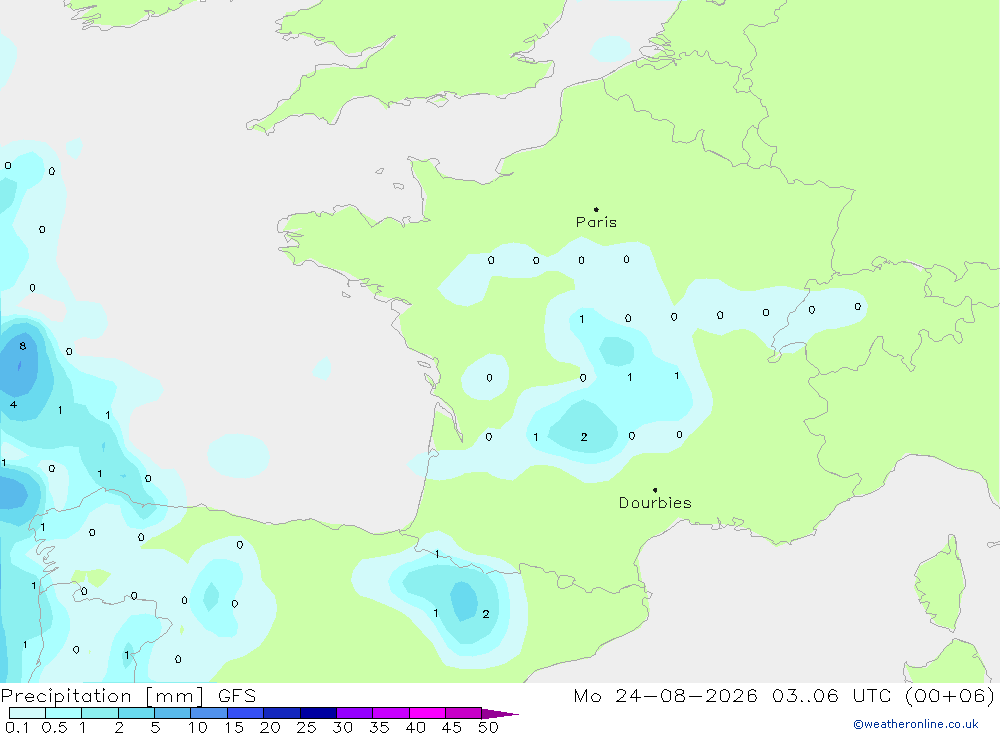The image size is (1000, 733).
Task: Pick the 0.5–1 mm legend color swatch
Action: [64, 713]
